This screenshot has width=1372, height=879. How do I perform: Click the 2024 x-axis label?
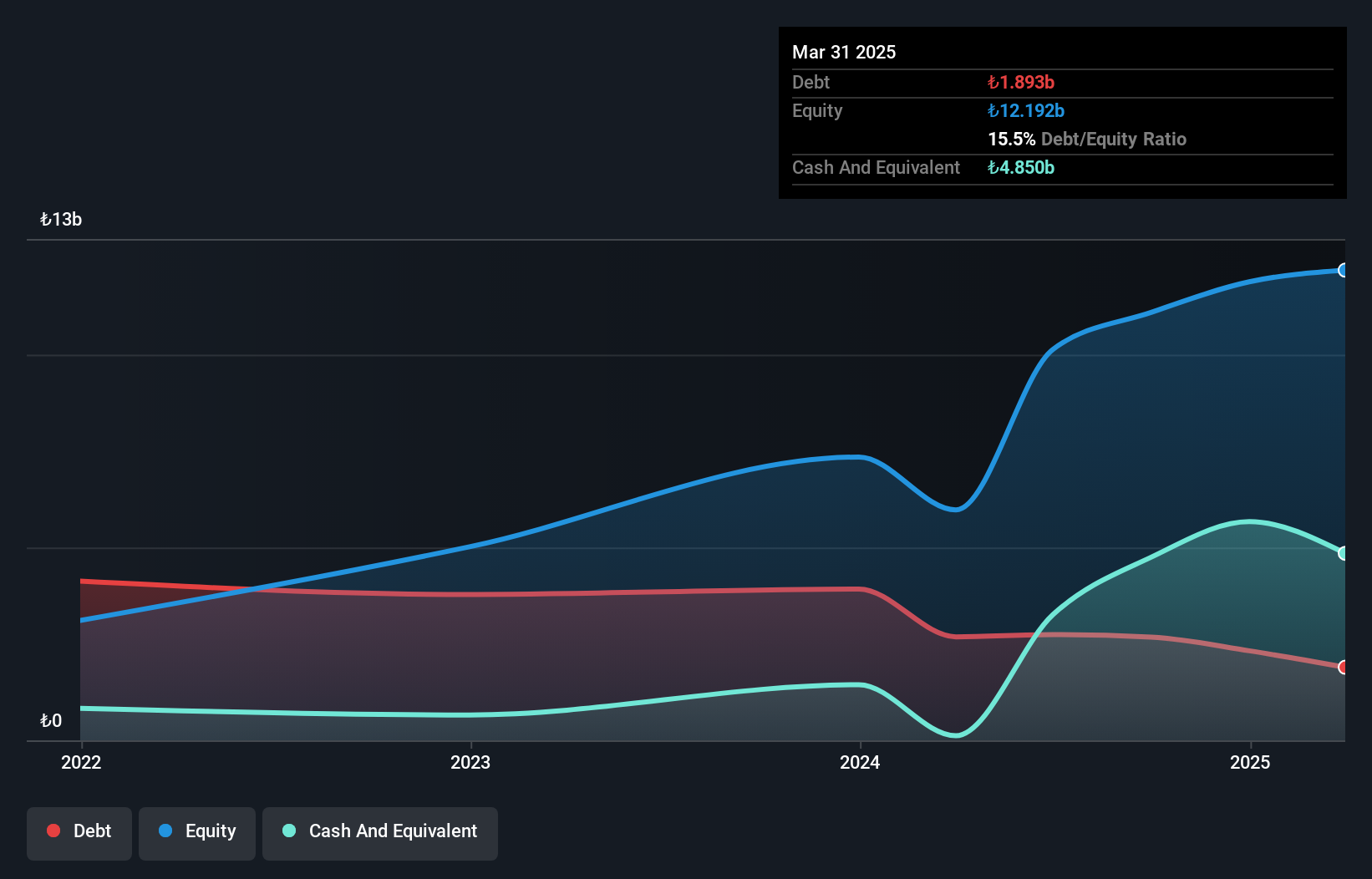pyautogui.click(x=860, y=762)
